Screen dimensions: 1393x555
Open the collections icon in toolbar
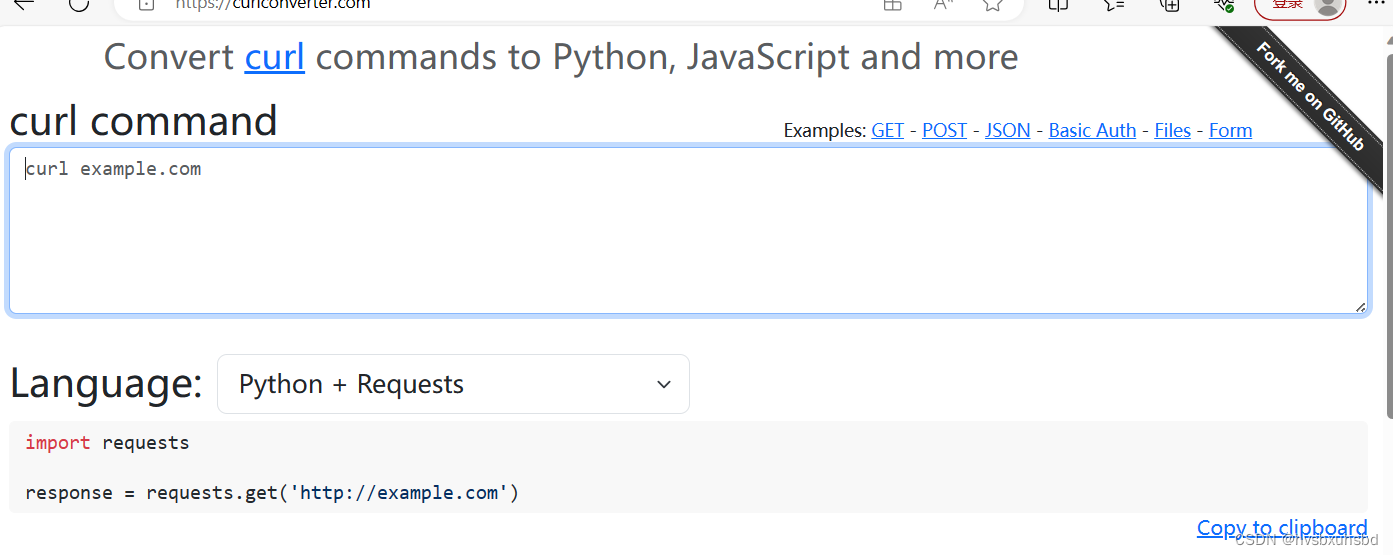click(x=1169, y=5)
